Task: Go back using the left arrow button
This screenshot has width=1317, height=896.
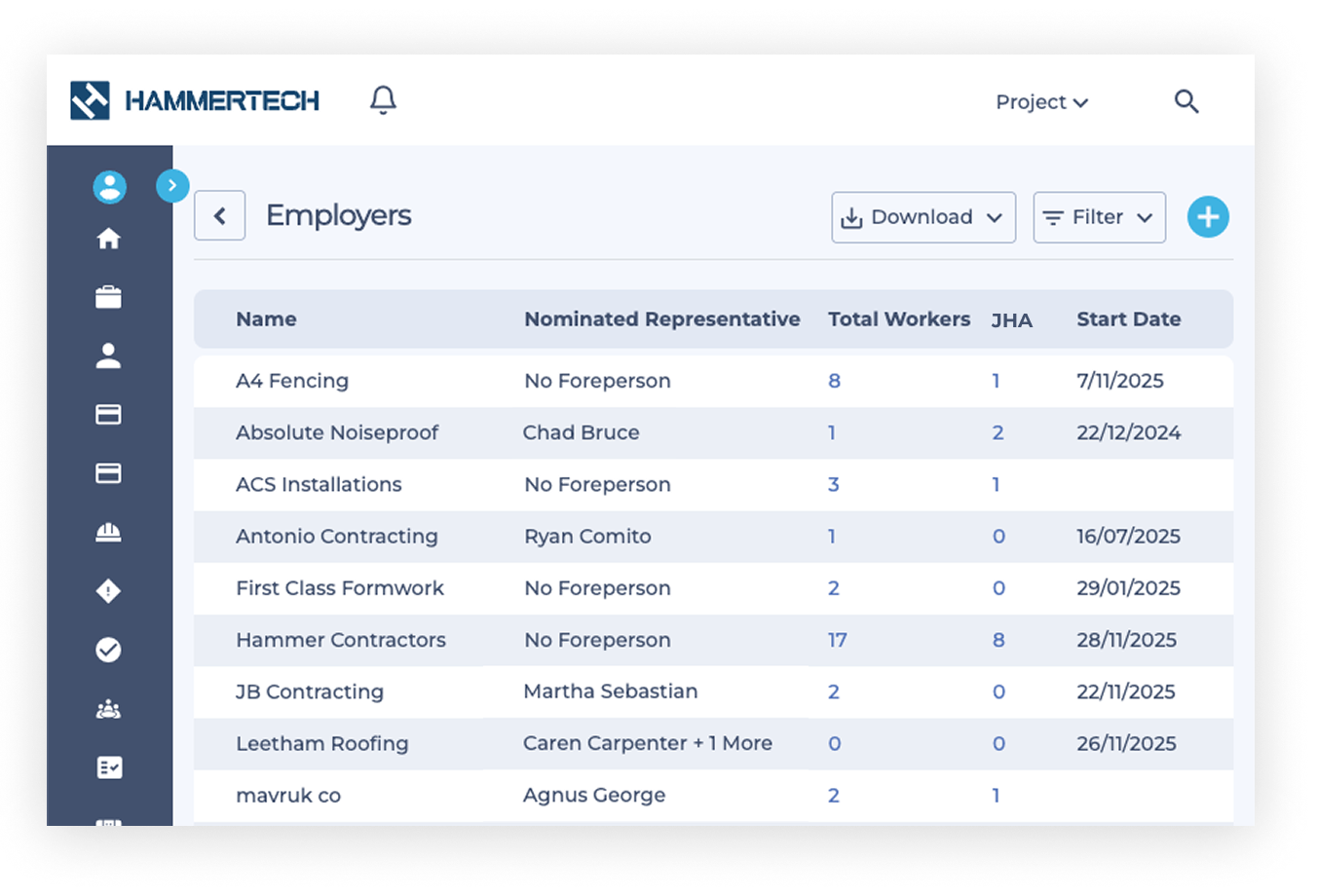Action: click(x=219, y=215)
